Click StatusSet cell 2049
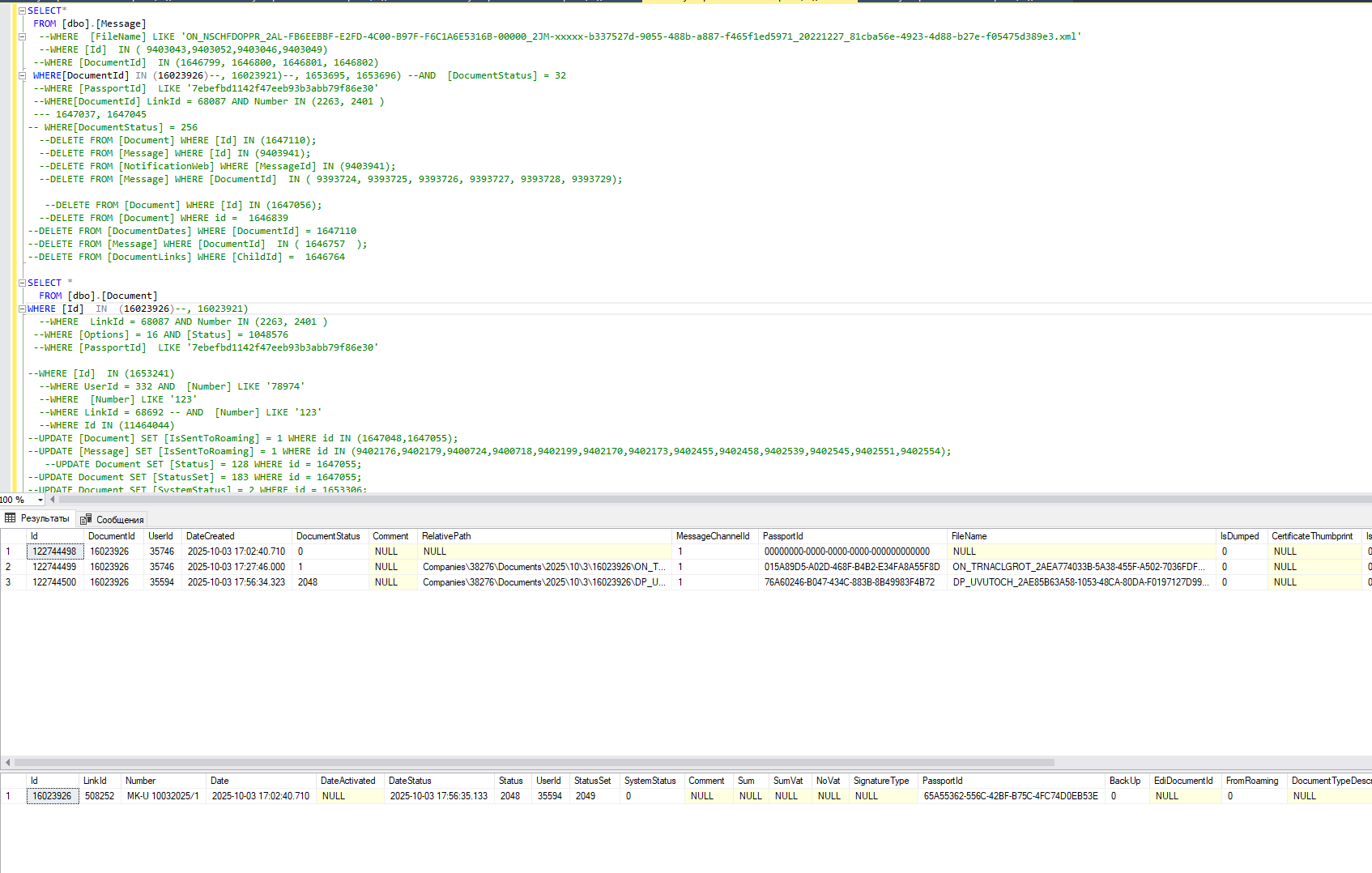Viewport: 1372px width, 873px height. click(595, 796)
